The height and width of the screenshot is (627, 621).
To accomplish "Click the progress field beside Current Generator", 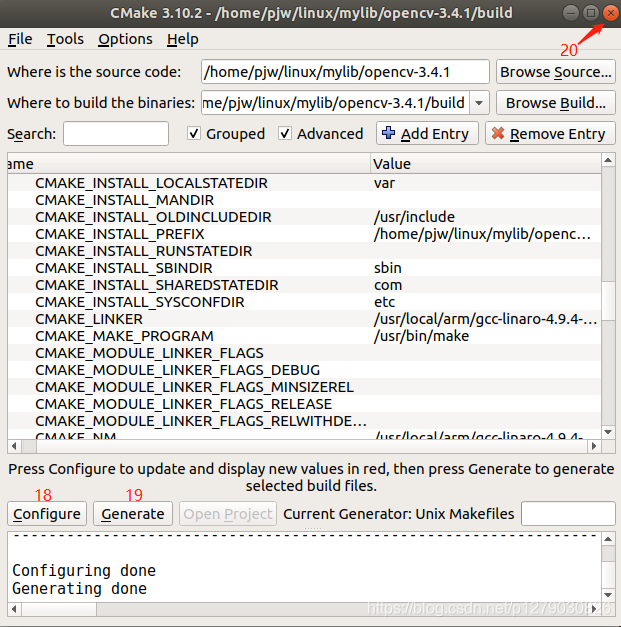I will tap(568, 514).
